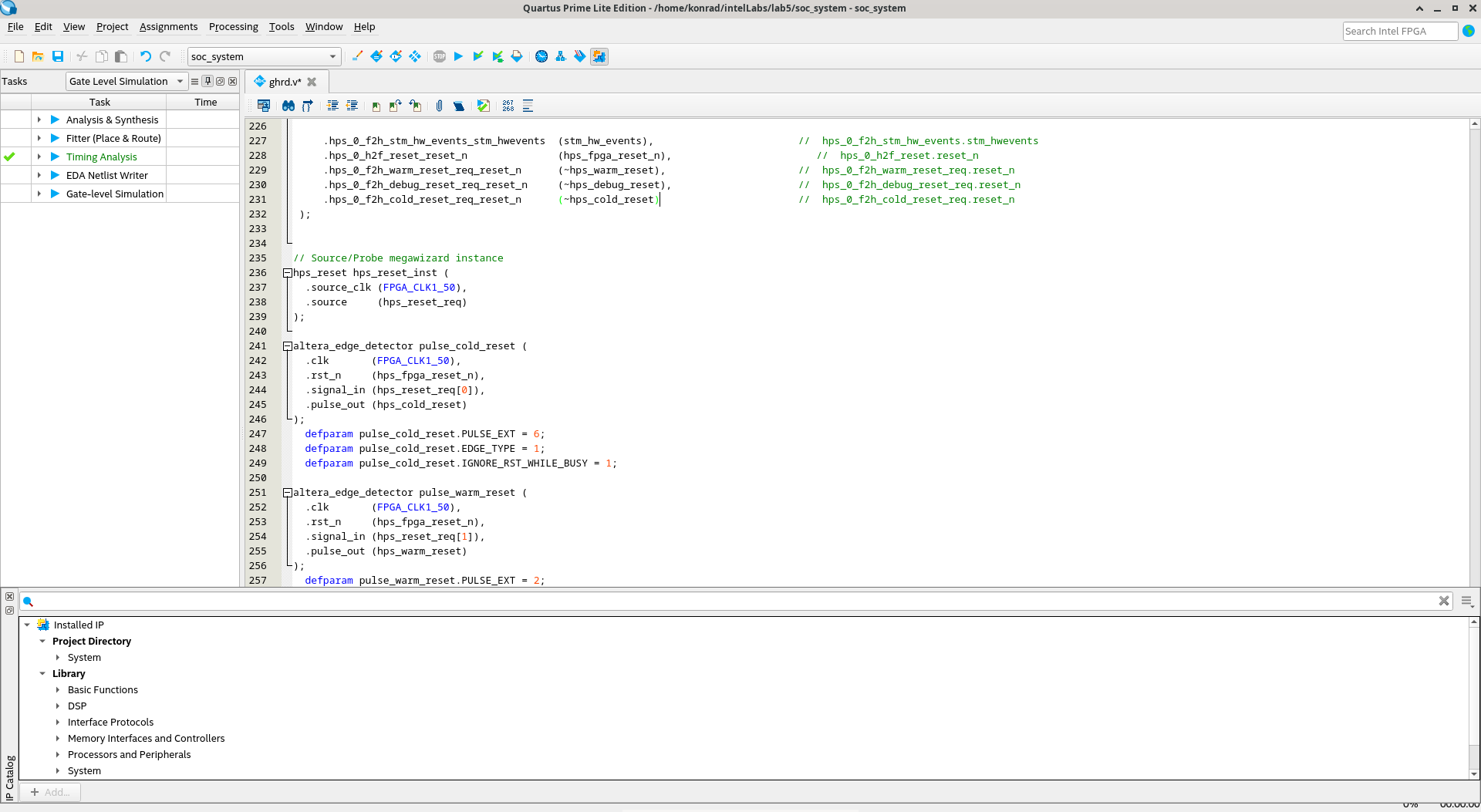Open Find with binoculars icon
Image resolution: width=1481 pixels, height=812 pixels.
pos(288,106)
